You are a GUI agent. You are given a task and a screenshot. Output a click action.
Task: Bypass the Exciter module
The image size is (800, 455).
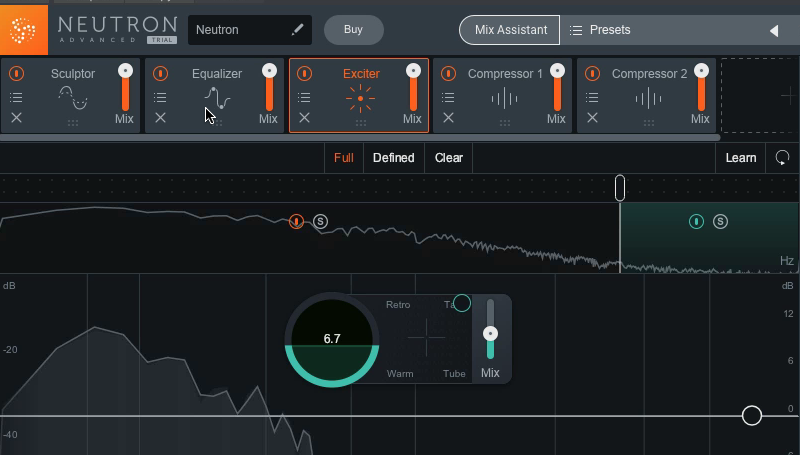tap(304, 73)
